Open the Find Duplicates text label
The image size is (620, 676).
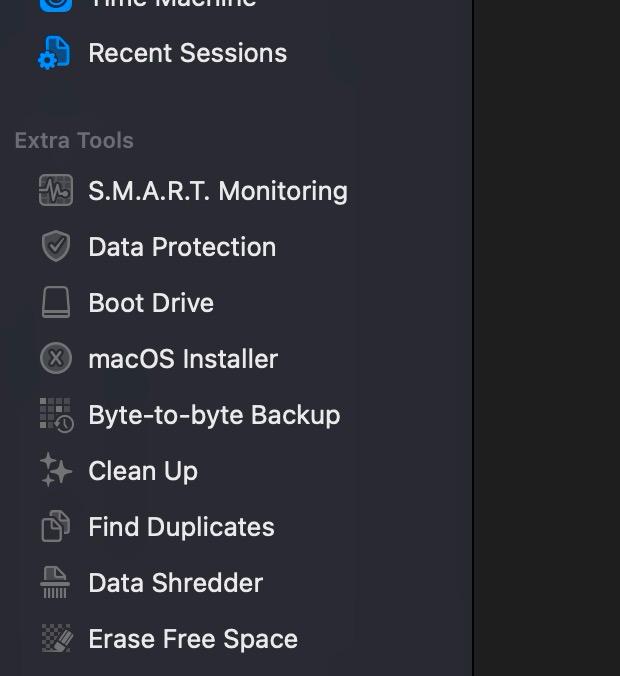click(181, 527)
